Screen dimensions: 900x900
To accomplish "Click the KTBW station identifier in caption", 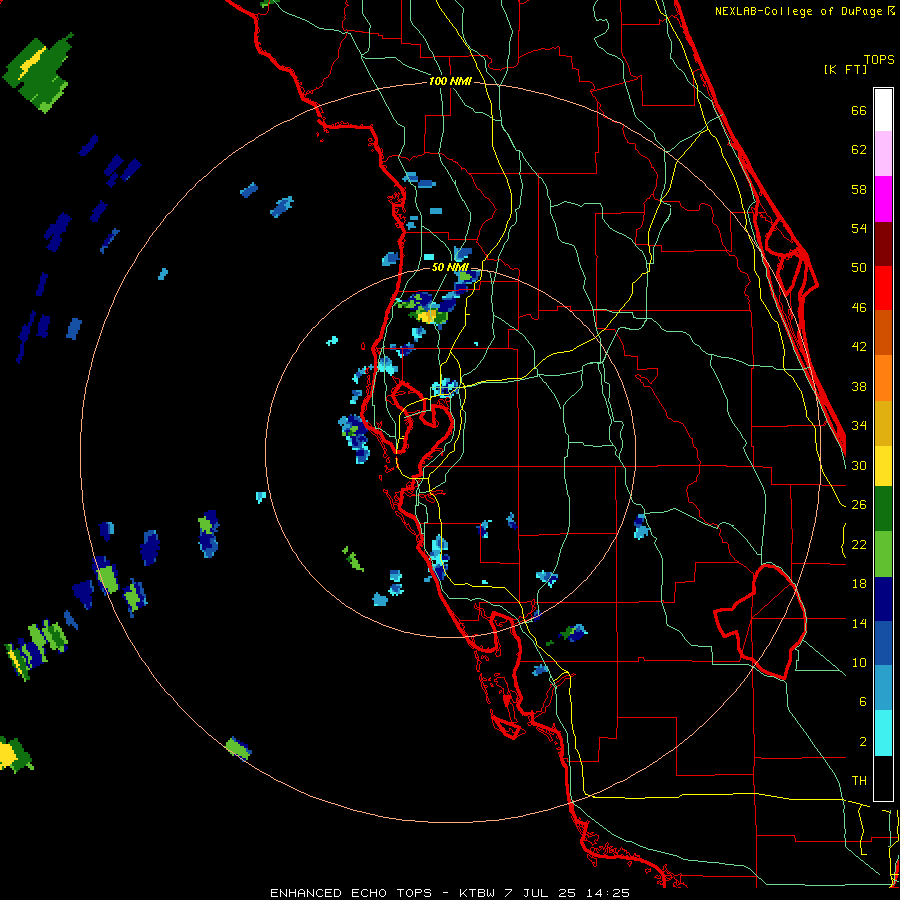I will (476, 893).
